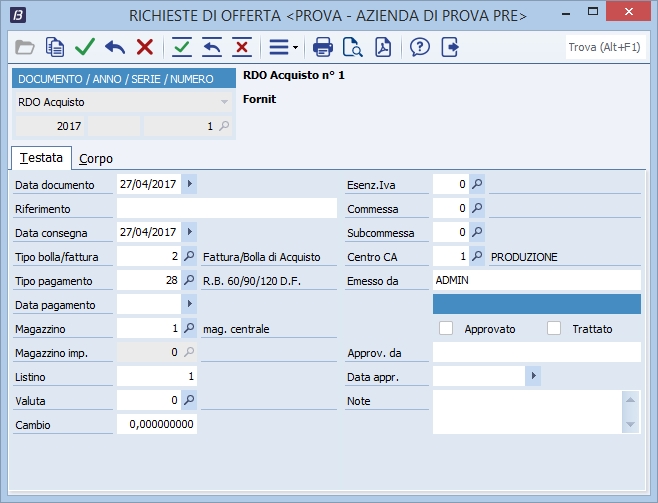Click the duplicate document toolbar icon
Viewport: 658px width, 503px height.
[55, 47]
